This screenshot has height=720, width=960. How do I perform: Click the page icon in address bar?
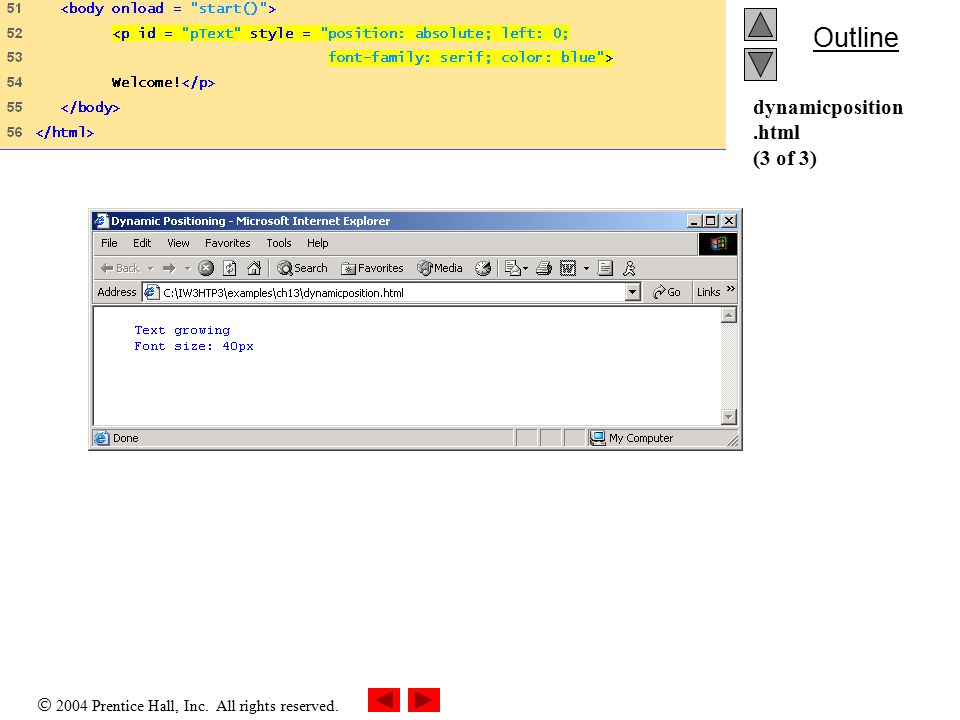151,292
